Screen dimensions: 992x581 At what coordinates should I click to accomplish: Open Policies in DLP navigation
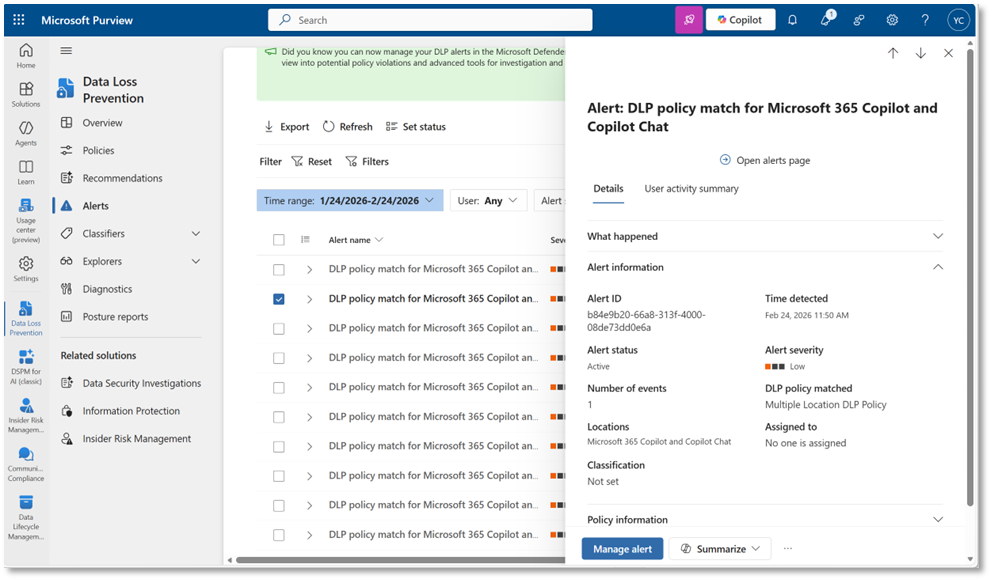point(98,151)
